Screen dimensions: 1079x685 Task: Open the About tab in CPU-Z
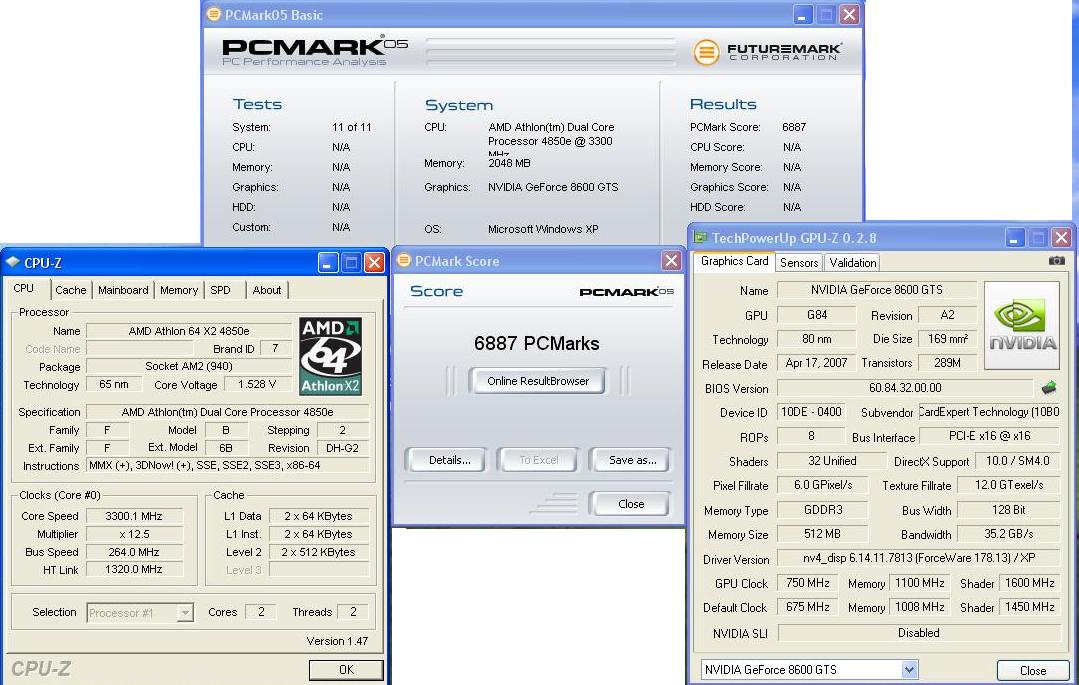tap(267, 290)
